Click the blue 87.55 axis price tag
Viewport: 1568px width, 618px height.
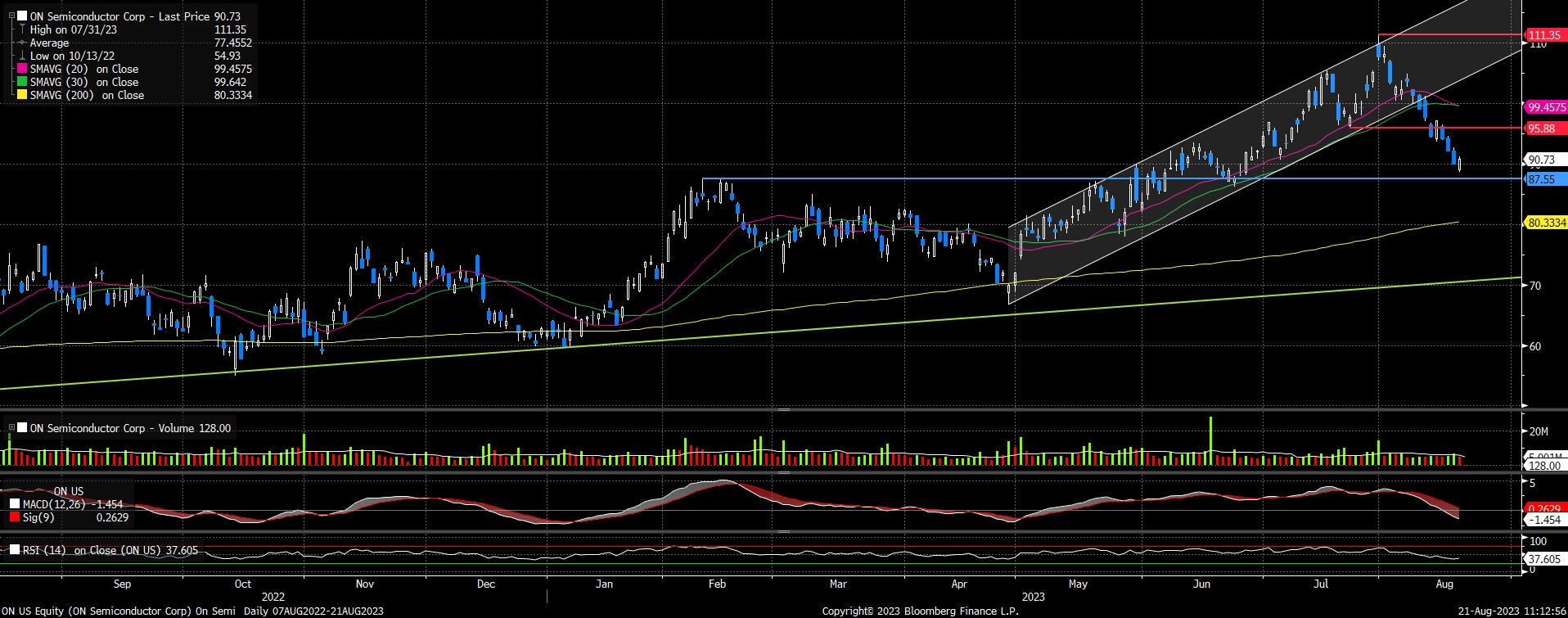pyautogui.click(x=1545, y=179)
